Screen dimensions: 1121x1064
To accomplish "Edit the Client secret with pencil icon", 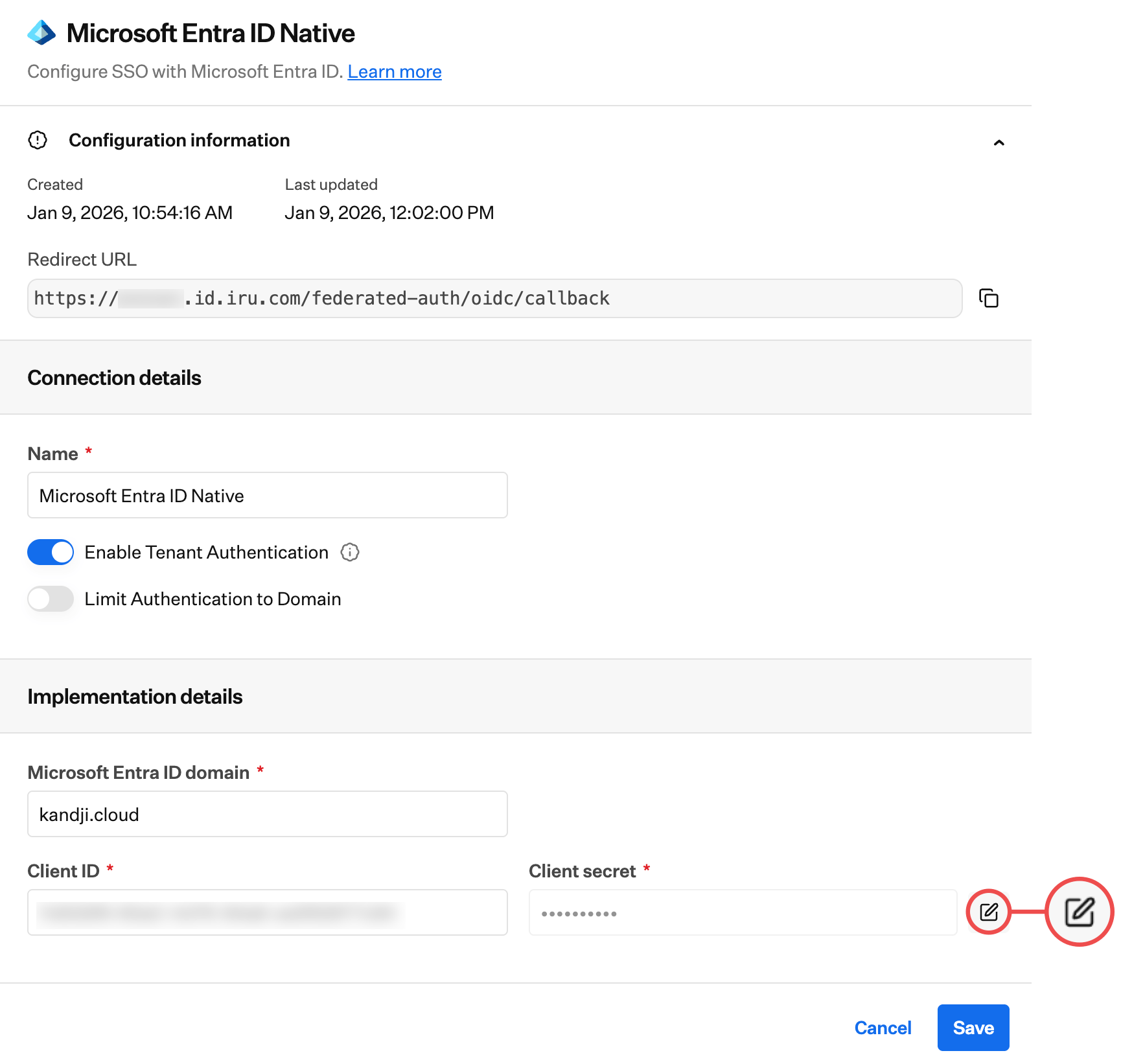I will point(989,912).
